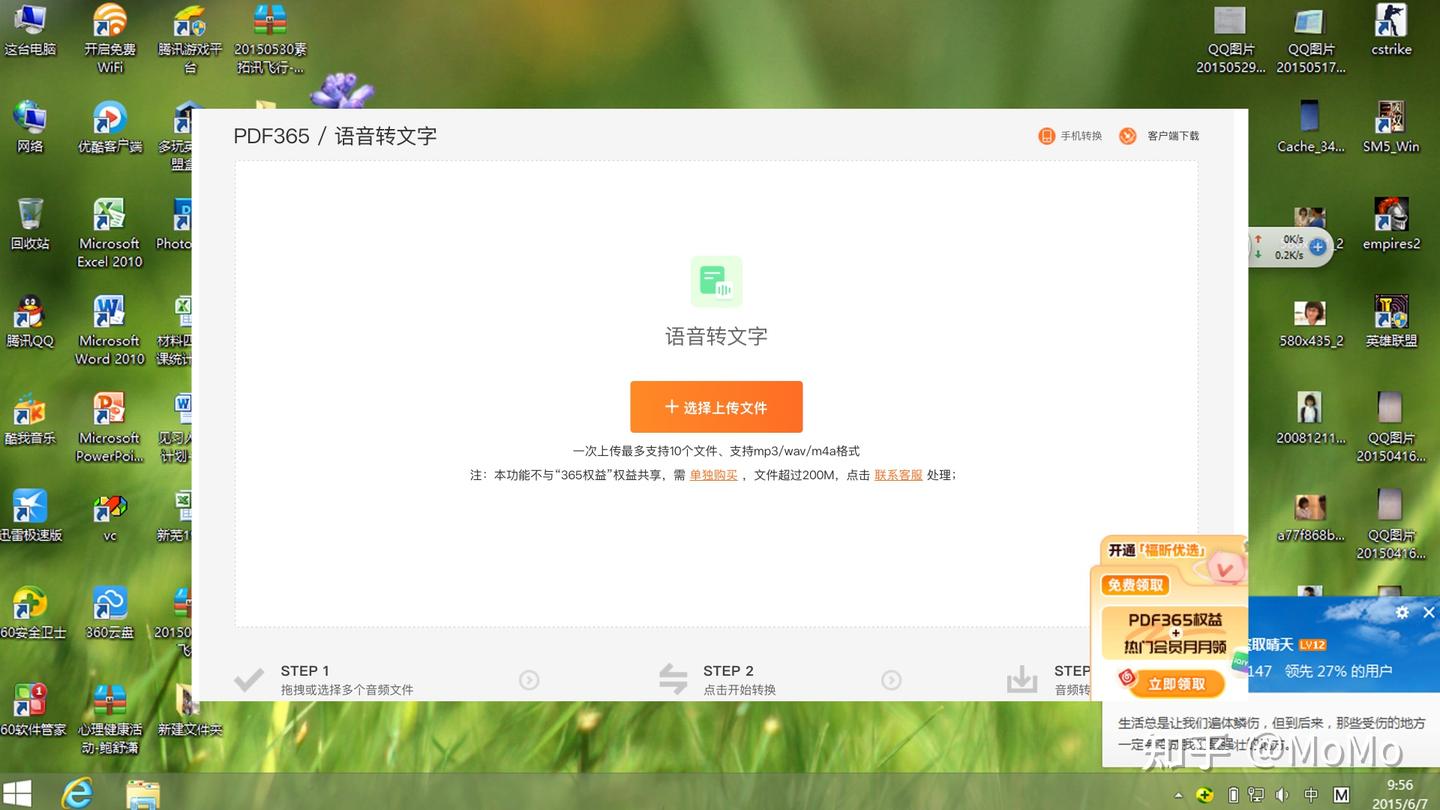
Task: Select the 网络 network desktop icon
Action: [30, 128]
